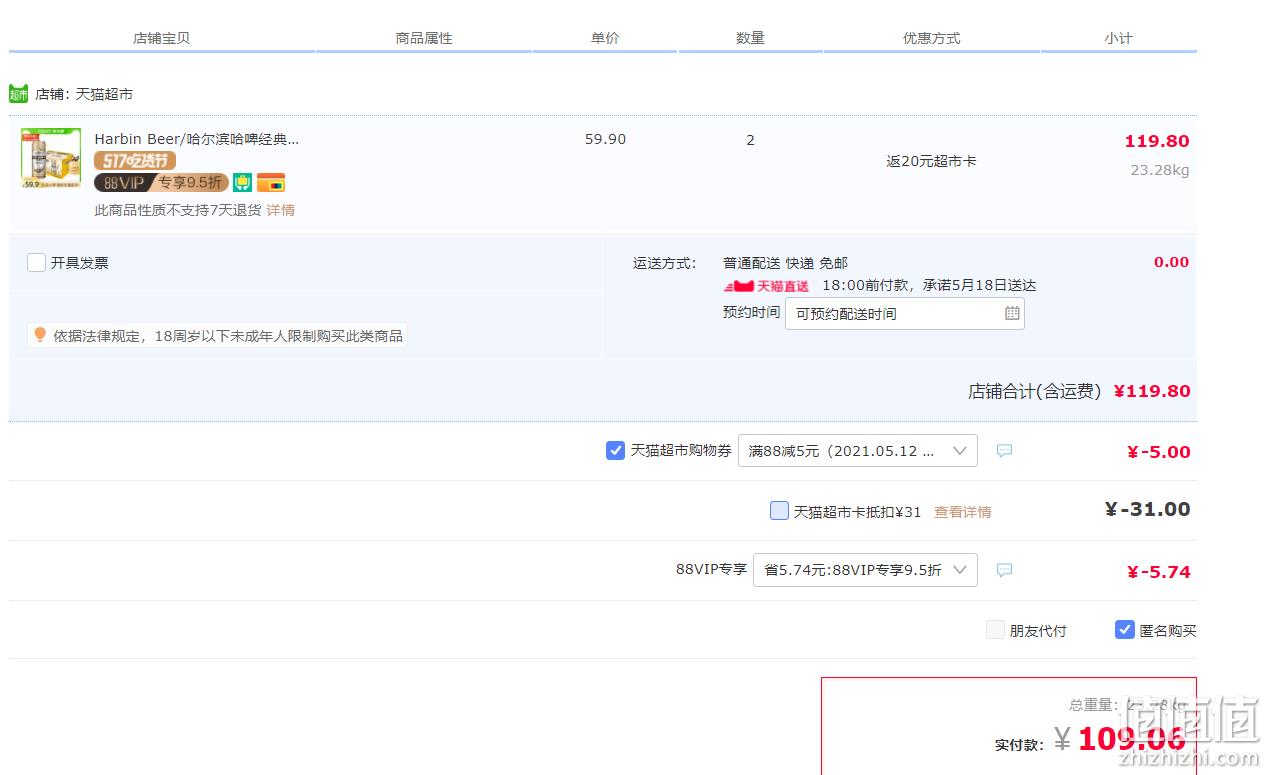1268x775 pixels.
Task: Click the 优惠方式 column header
Action: click(x=931, y=38)
